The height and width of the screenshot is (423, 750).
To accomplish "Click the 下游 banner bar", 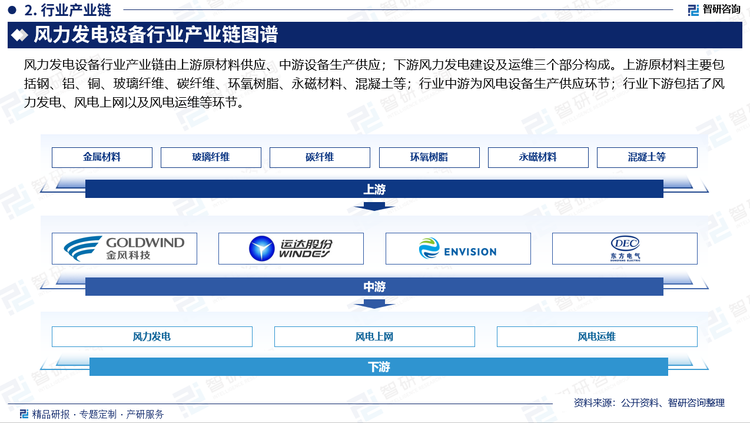I will (378, 367).
